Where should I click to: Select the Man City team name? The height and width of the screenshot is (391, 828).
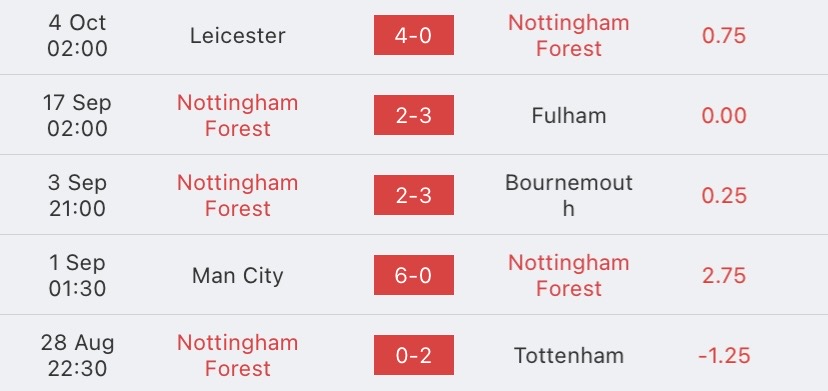tap(238, 275)
